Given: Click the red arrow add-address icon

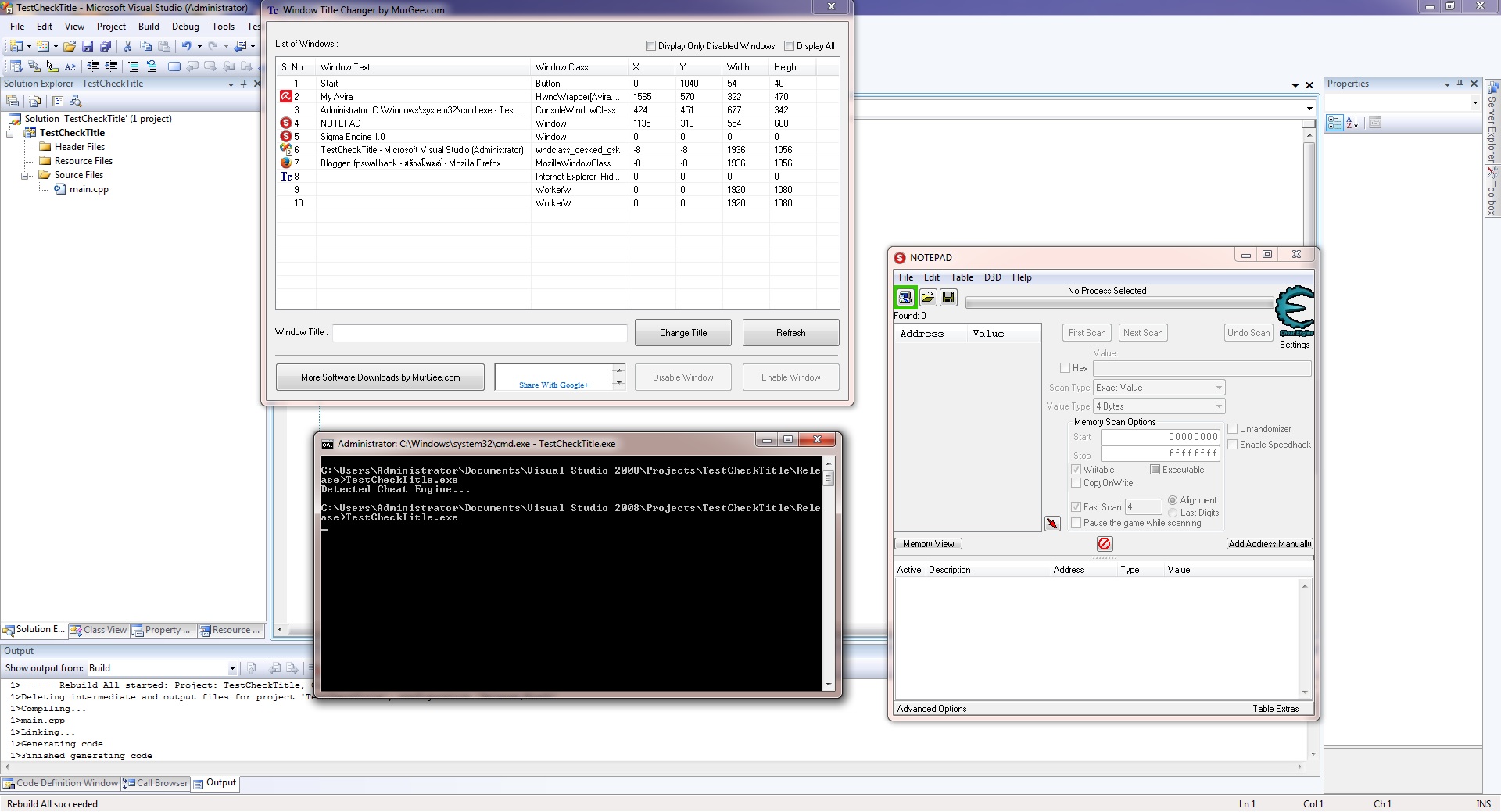Looking at the screenshot, I should click(x=1052, y=523).
